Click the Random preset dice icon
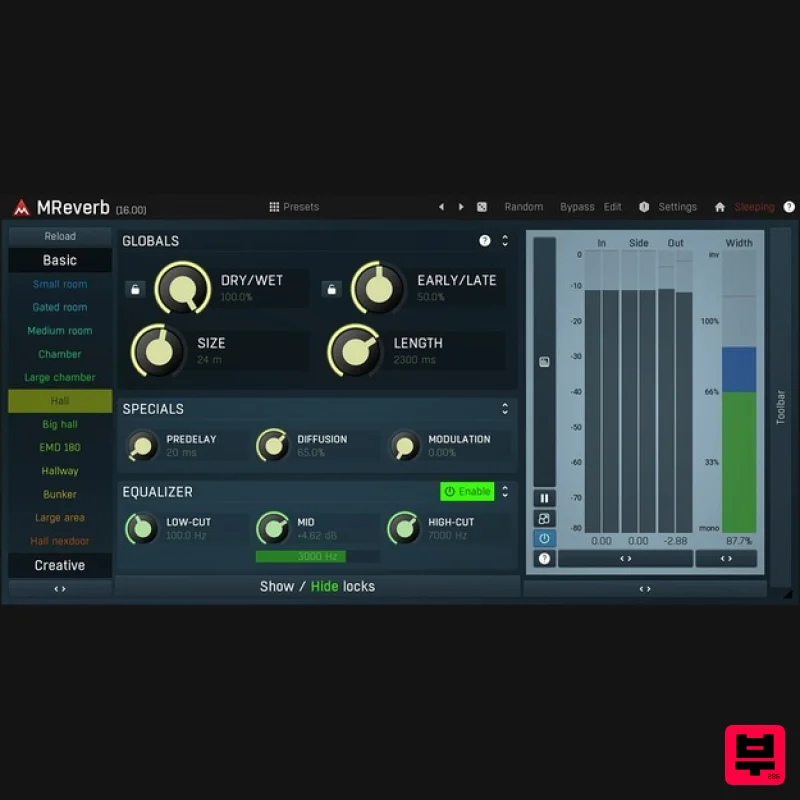 click(481, 206)
